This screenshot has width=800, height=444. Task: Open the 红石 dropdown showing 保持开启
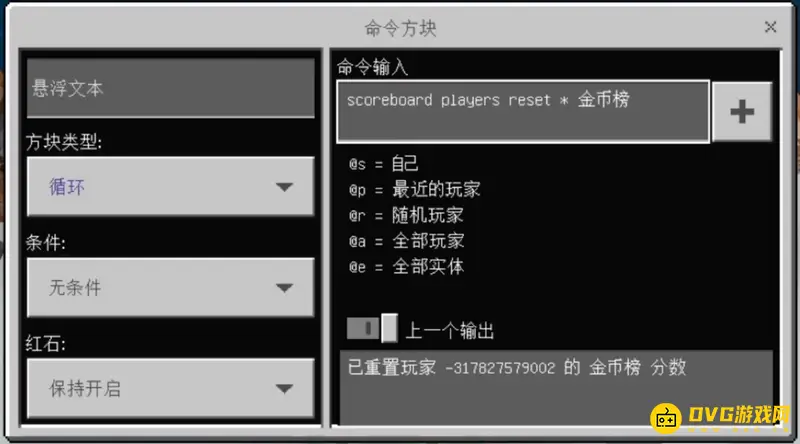click(170, 388)
